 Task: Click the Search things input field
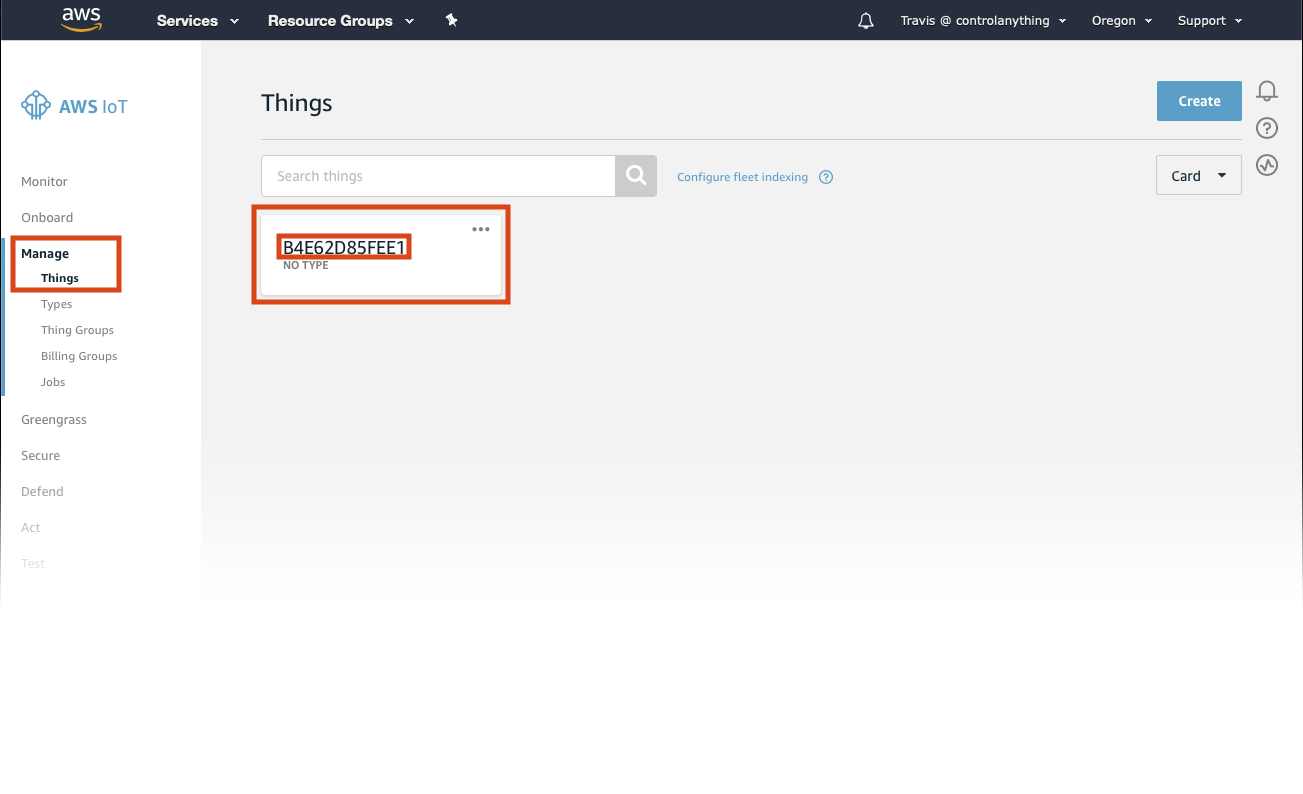437,175
